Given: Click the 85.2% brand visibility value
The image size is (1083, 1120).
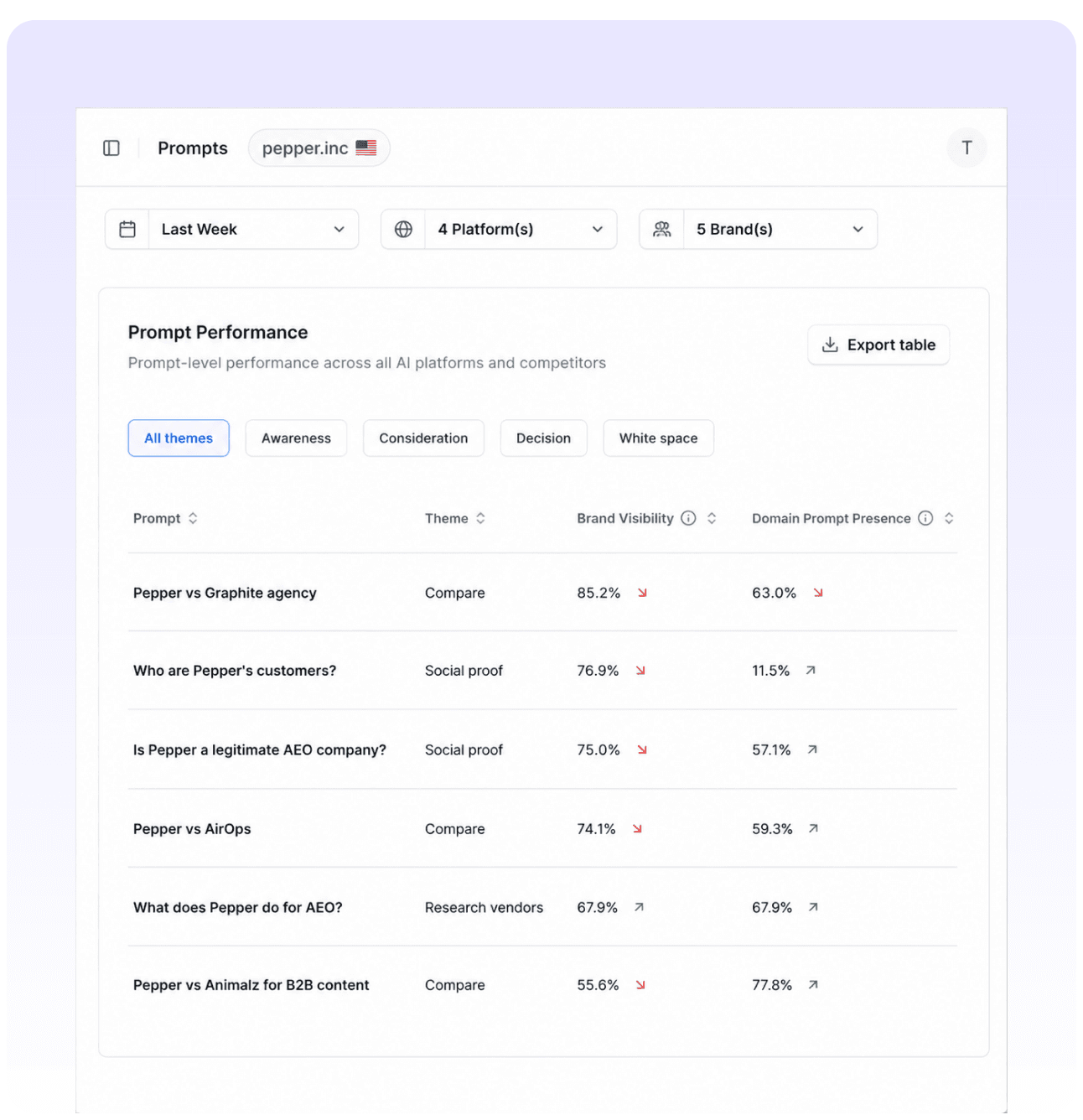Looking at the screenshot, I should (x=598, y=593).
